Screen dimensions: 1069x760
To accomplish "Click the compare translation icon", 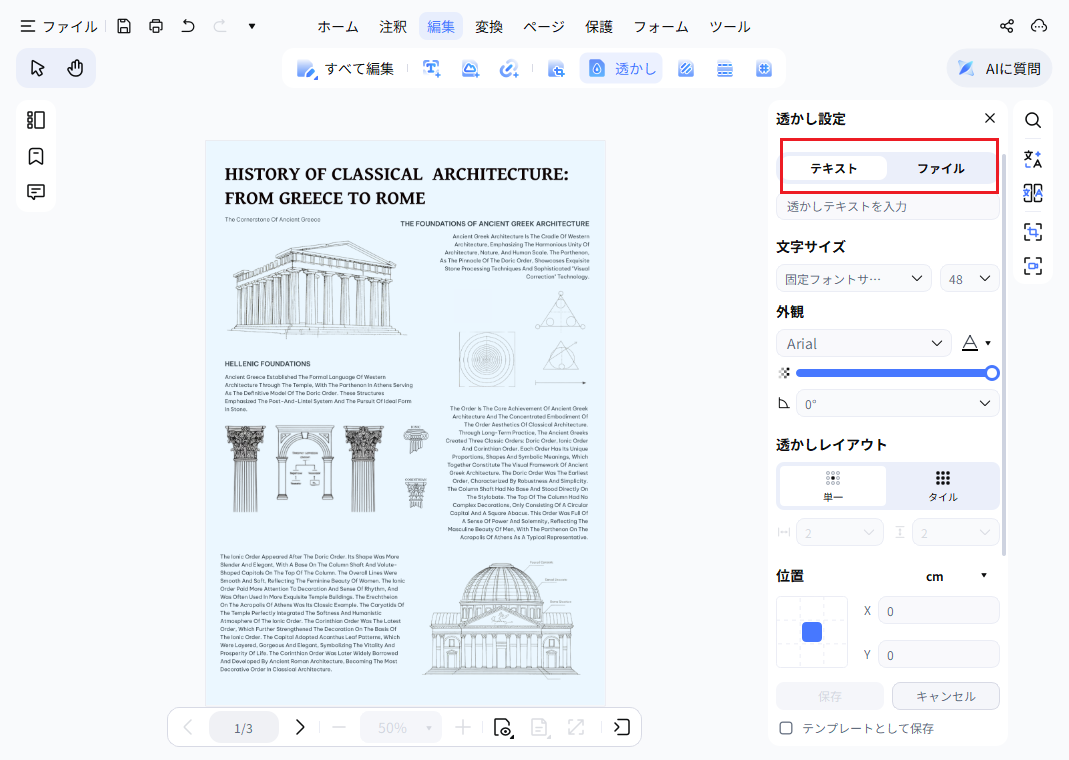I will click(1033, 194).
